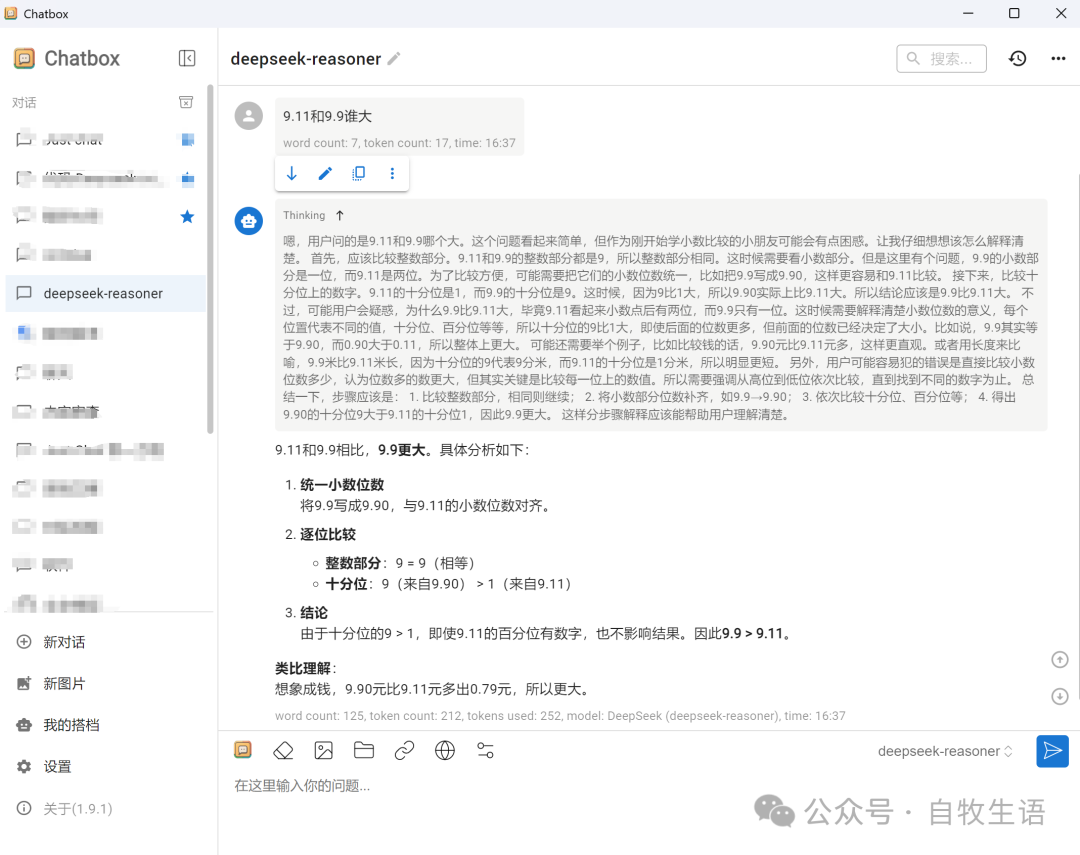
Task: Copy the user message
Action: [x=359, y=174]
